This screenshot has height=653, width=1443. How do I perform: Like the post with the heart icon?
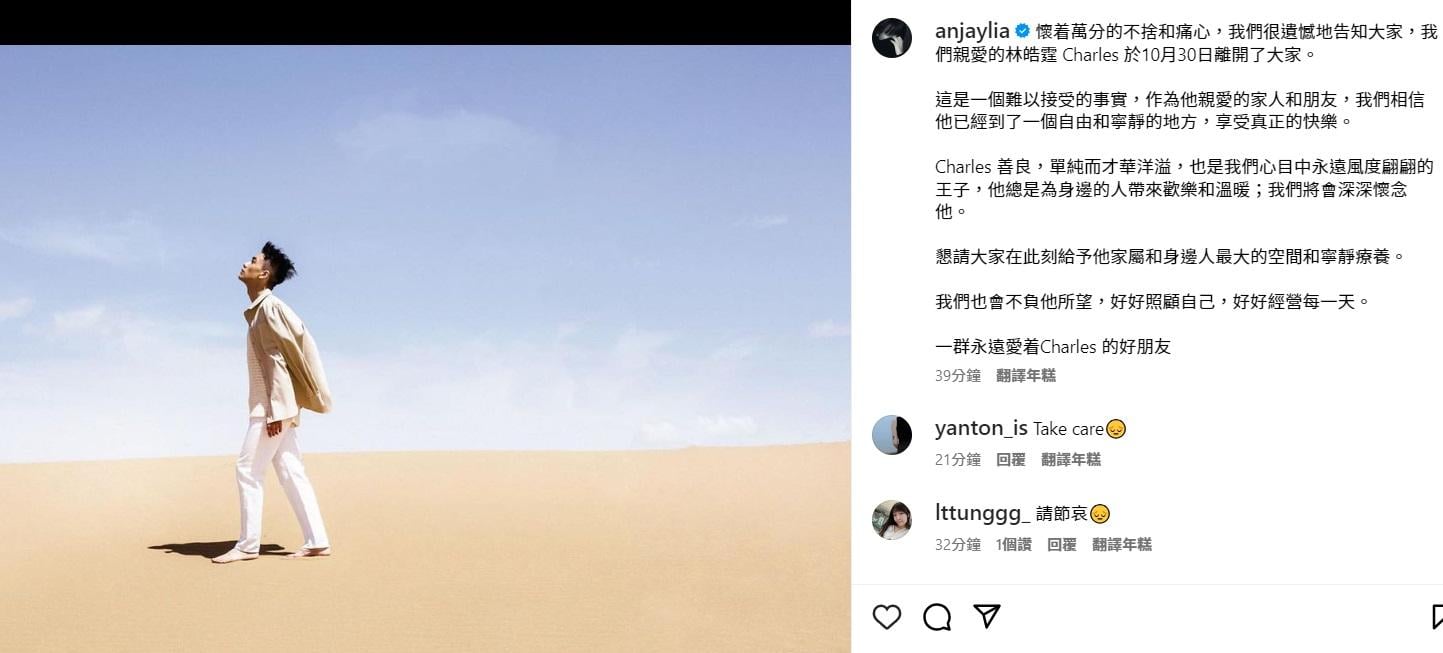click(x=886, y=617)
